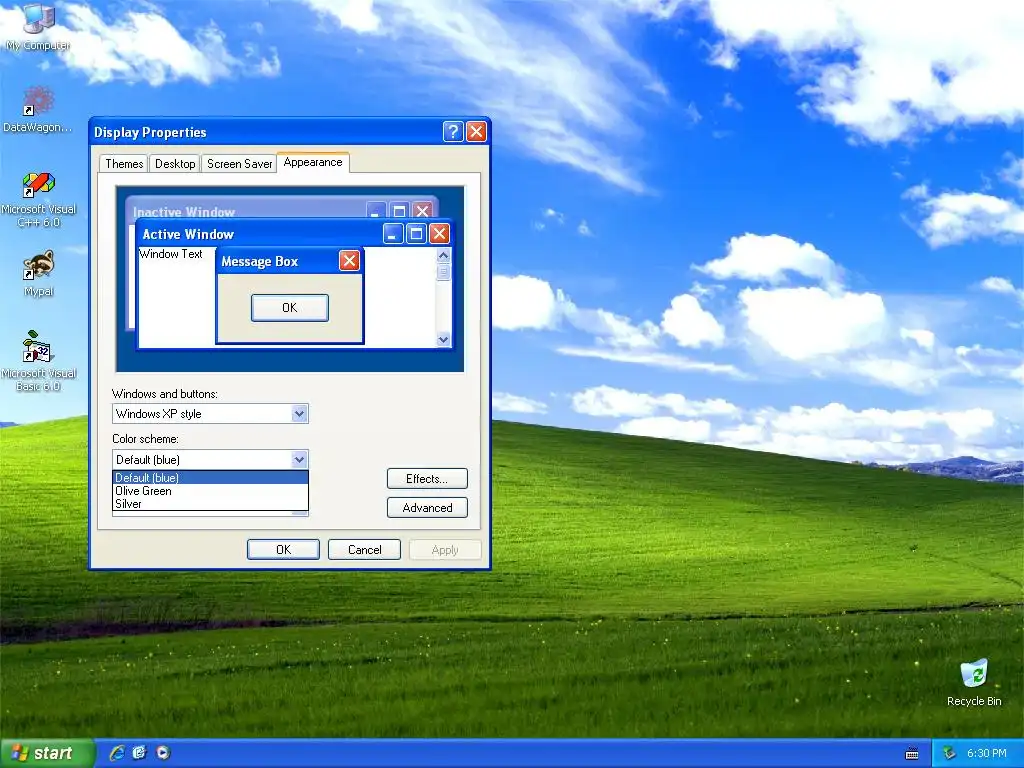
Task: Select the Recycle Bin icon
Action: pyautogui.click(x=974, y=682)
